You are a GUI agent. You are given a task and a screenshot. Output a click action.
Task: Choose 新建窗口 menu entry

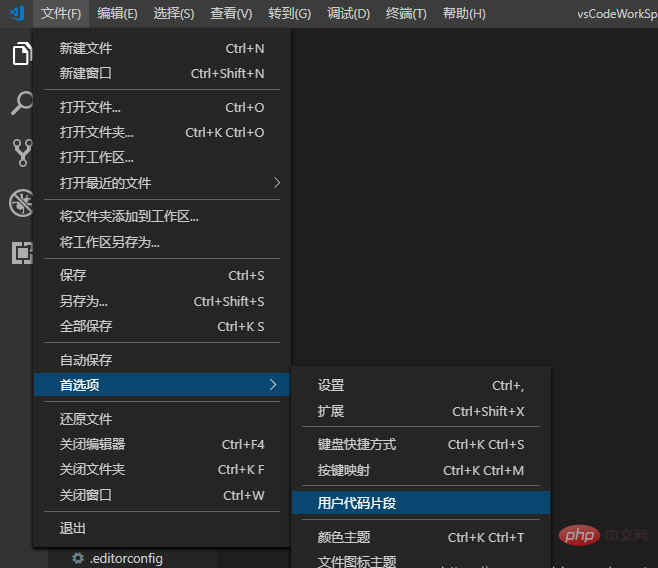(x=162, y=73)
